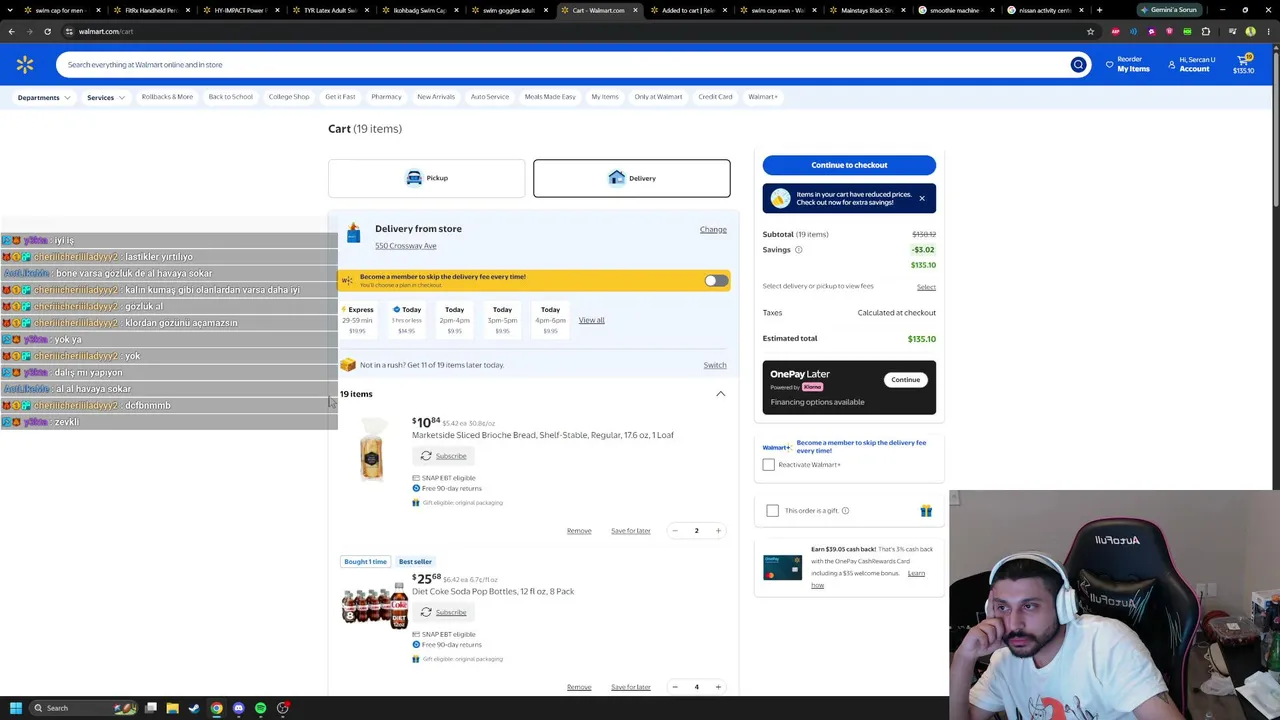Increase Brioche Bread quantity
The height and width of the screenshot is (720, 1280).
click(718, 531)
